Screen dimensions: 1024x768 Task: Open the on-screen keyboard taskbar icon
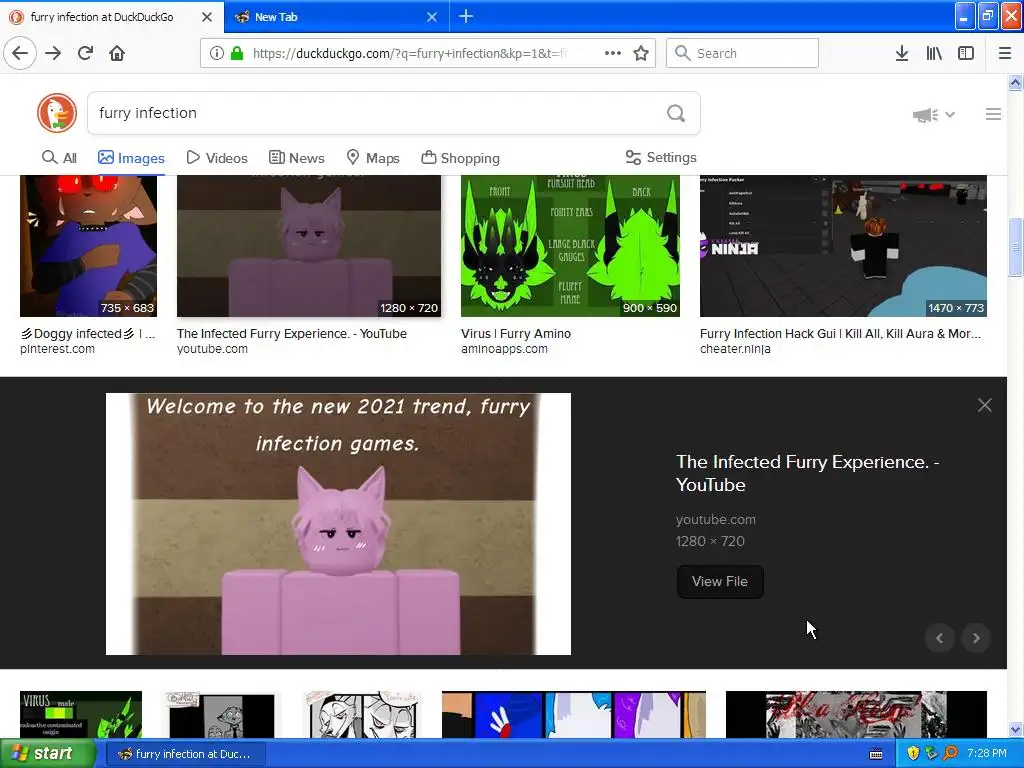pos(876,754)
